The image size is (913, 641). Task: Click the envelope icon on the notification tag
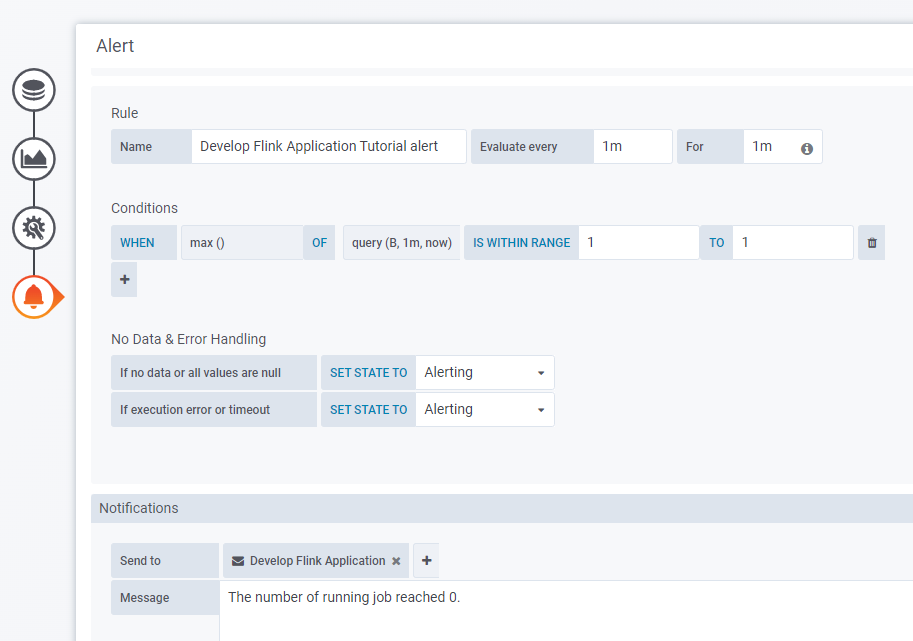236,561
